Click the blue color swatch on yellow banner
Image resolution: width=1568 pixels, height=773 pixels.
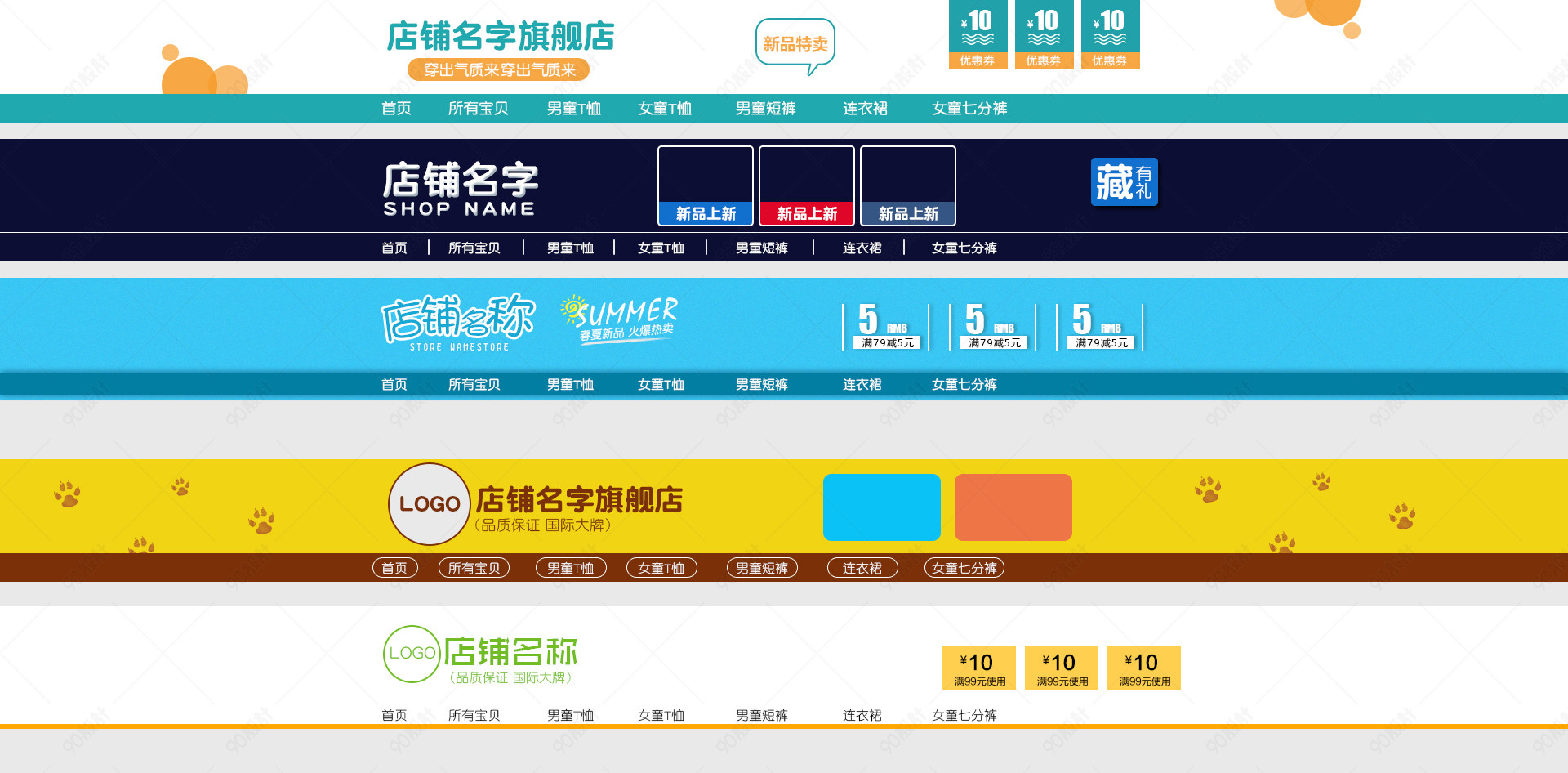[882, 507]
